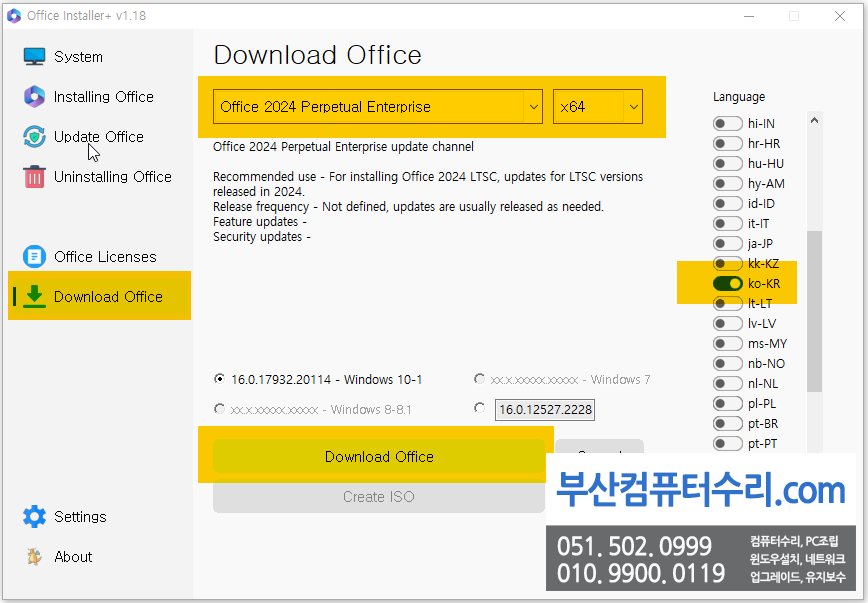Disable the ko-KR language toggle
The height and width of the screenshot is (603, 868).
(727, 284)
